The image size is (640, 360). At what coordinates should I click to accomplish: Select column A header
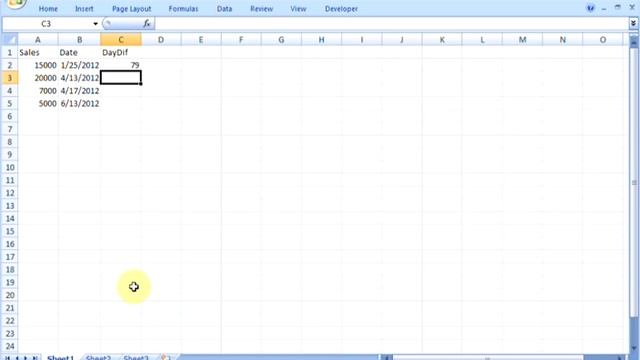pyautogui.click(x=38, y=40)
